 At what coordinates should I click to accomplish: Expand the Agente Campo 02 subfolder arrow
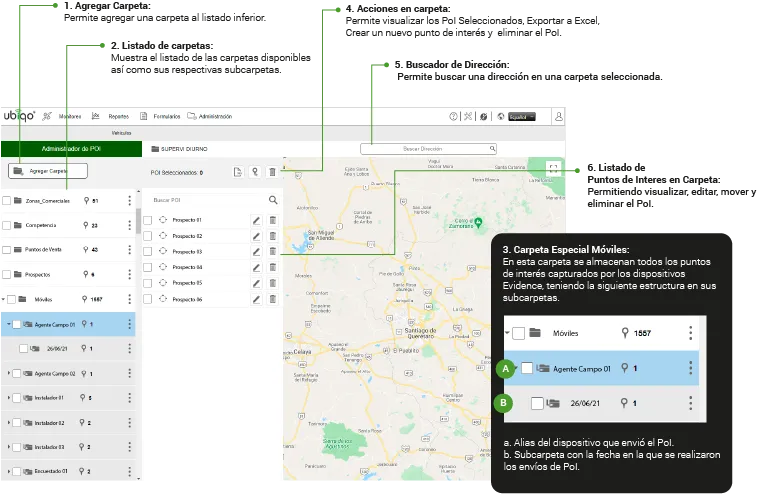(x=9, y=373)
